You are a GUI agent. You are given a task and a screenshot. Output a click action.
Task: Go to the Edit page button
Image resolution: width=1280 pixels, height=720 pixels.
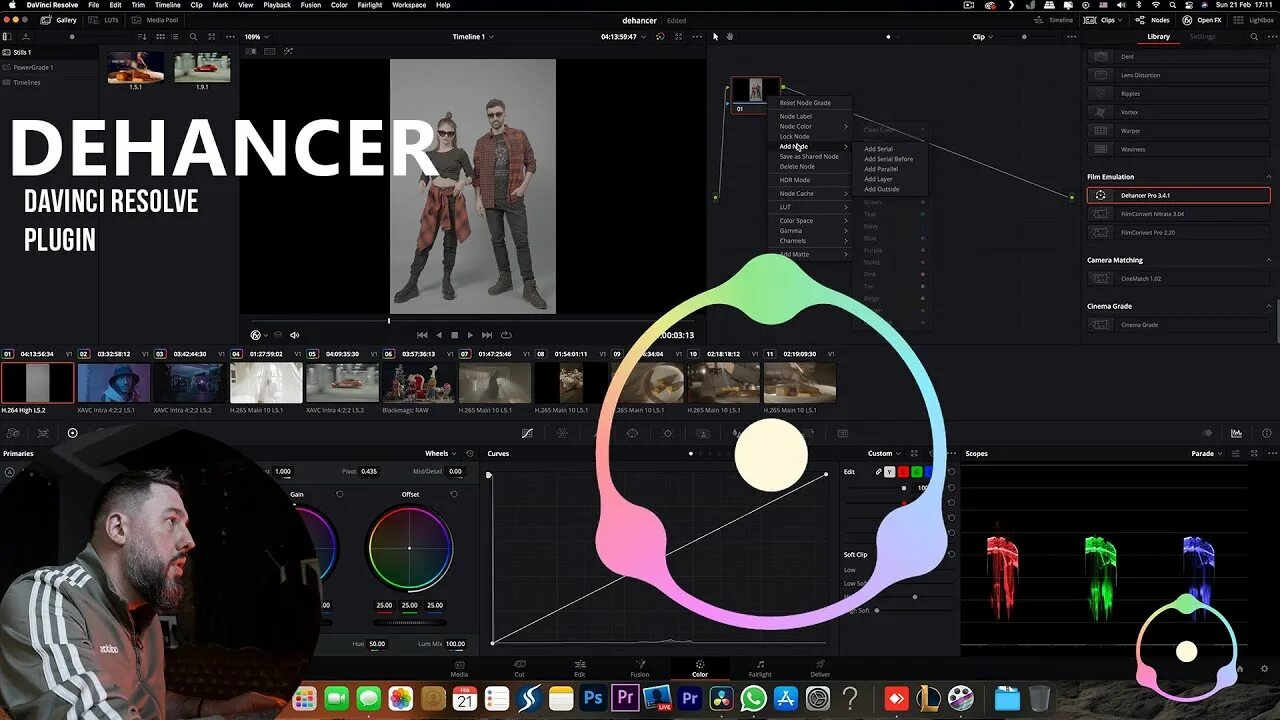click(580, 668)
